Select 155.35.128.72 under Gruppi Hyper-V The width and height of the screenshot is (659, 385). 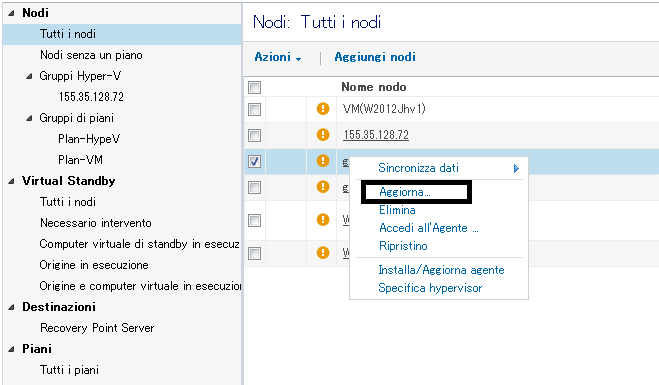(91, 97)
